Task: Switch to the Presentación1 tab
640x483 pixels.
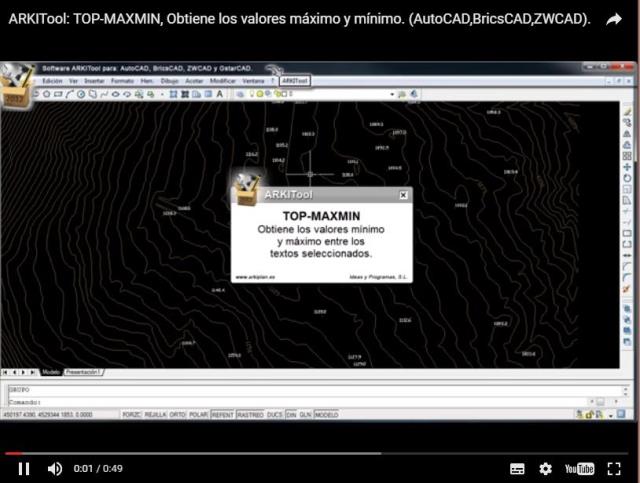Action: tap(83, 372)
